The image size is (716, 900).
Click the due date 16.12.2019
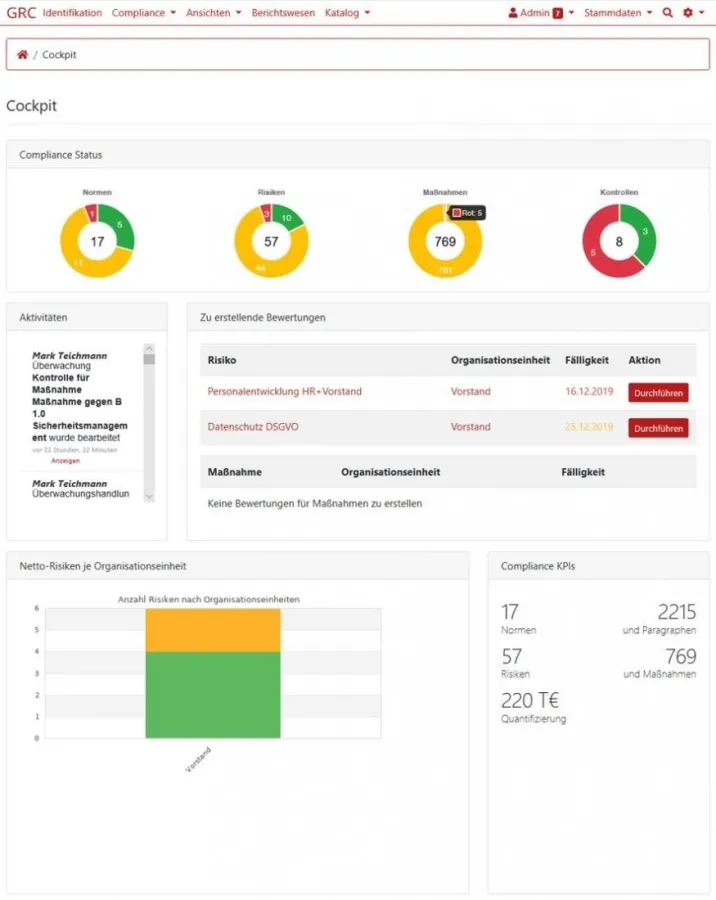[x=589, y=391]
